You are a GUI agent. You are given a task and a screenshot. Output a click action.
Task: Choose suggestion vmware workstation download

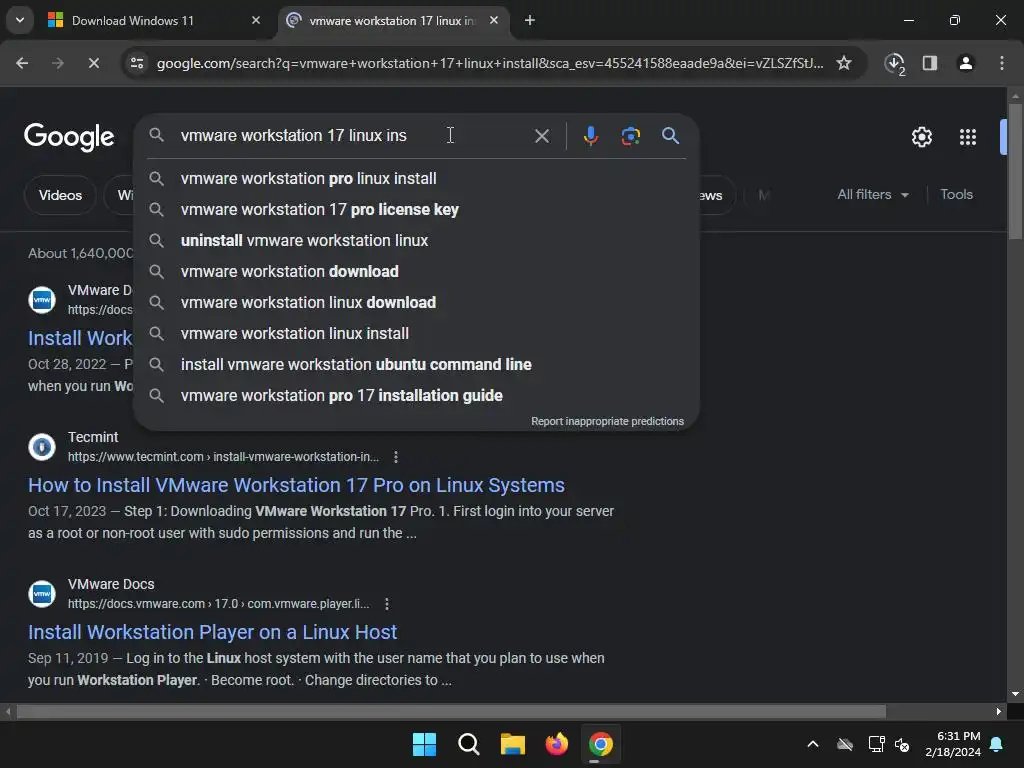point(416,272)
